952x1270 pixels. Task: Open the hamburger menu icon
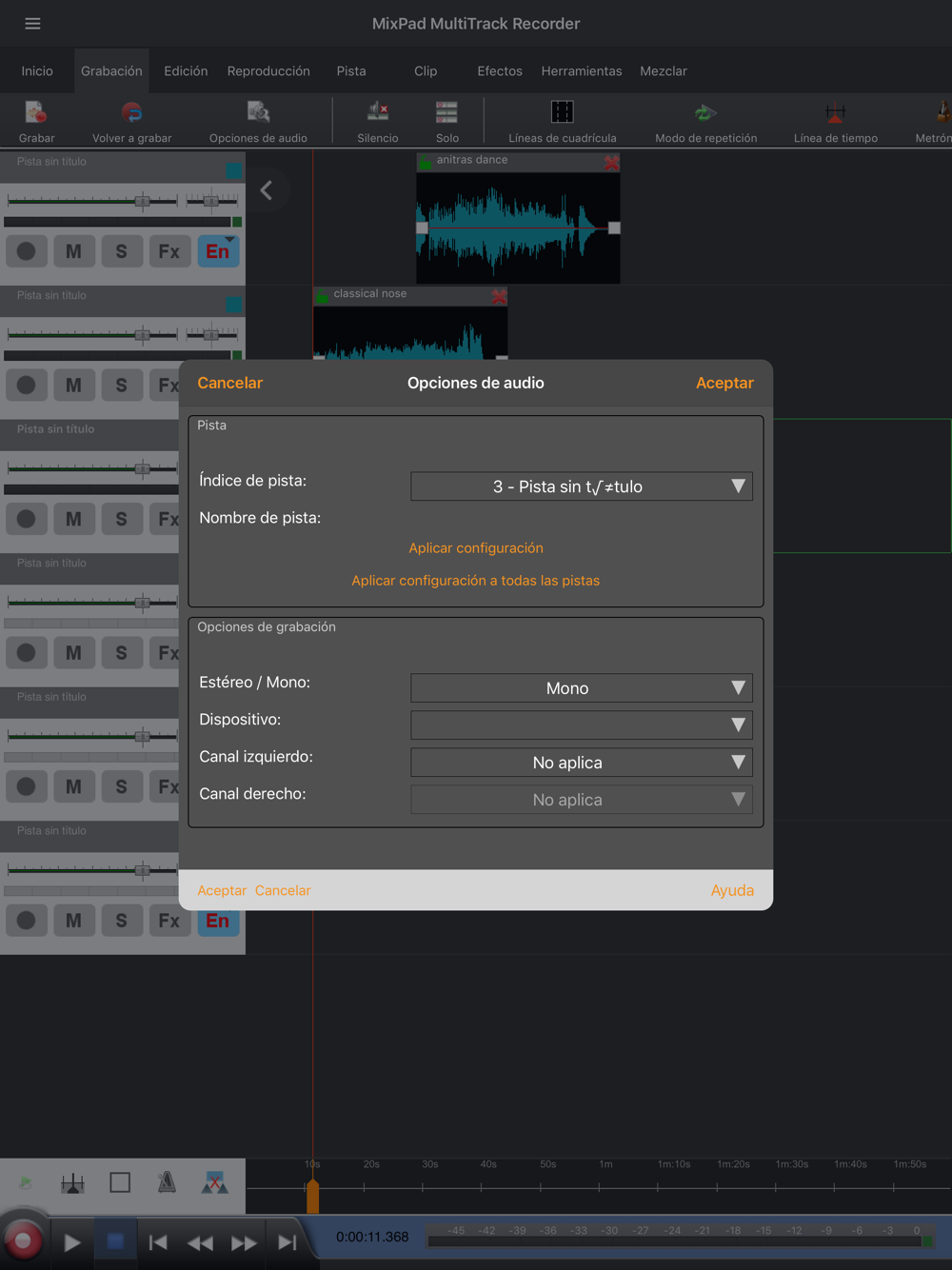tap(32, 24)
